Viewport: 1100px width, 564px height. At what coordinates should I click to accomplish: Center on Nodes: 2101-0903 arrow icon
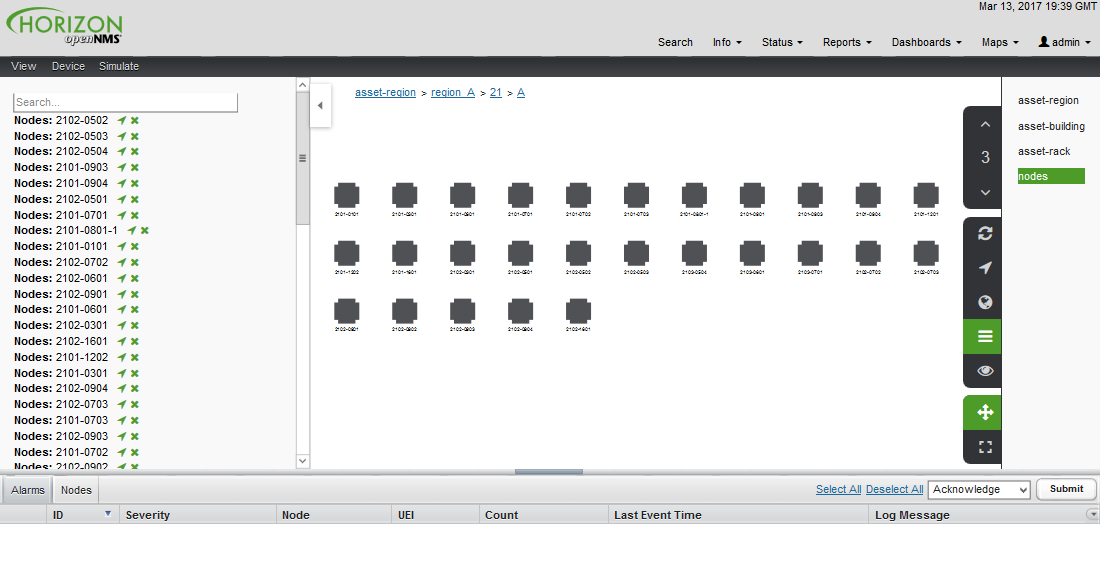(122, 168)
